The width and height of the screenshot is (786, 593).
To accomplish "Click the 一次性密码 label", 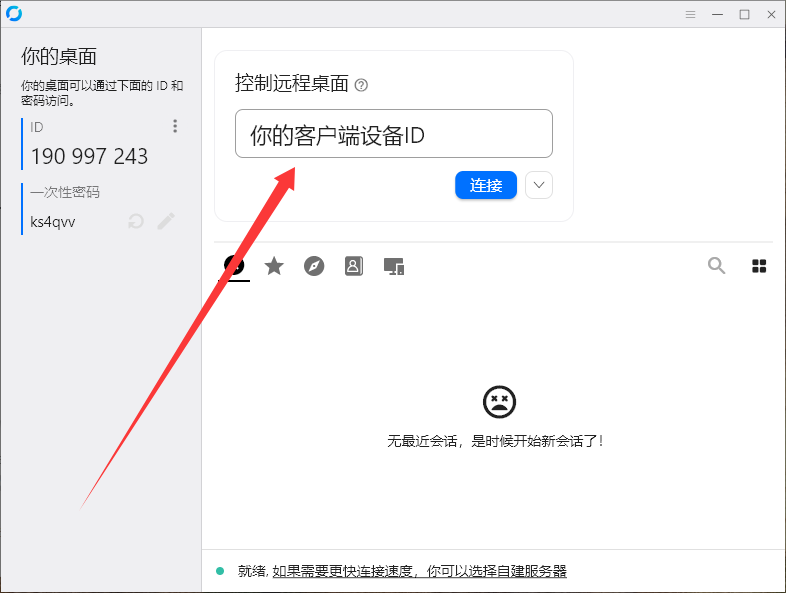I will pos(65,192).
